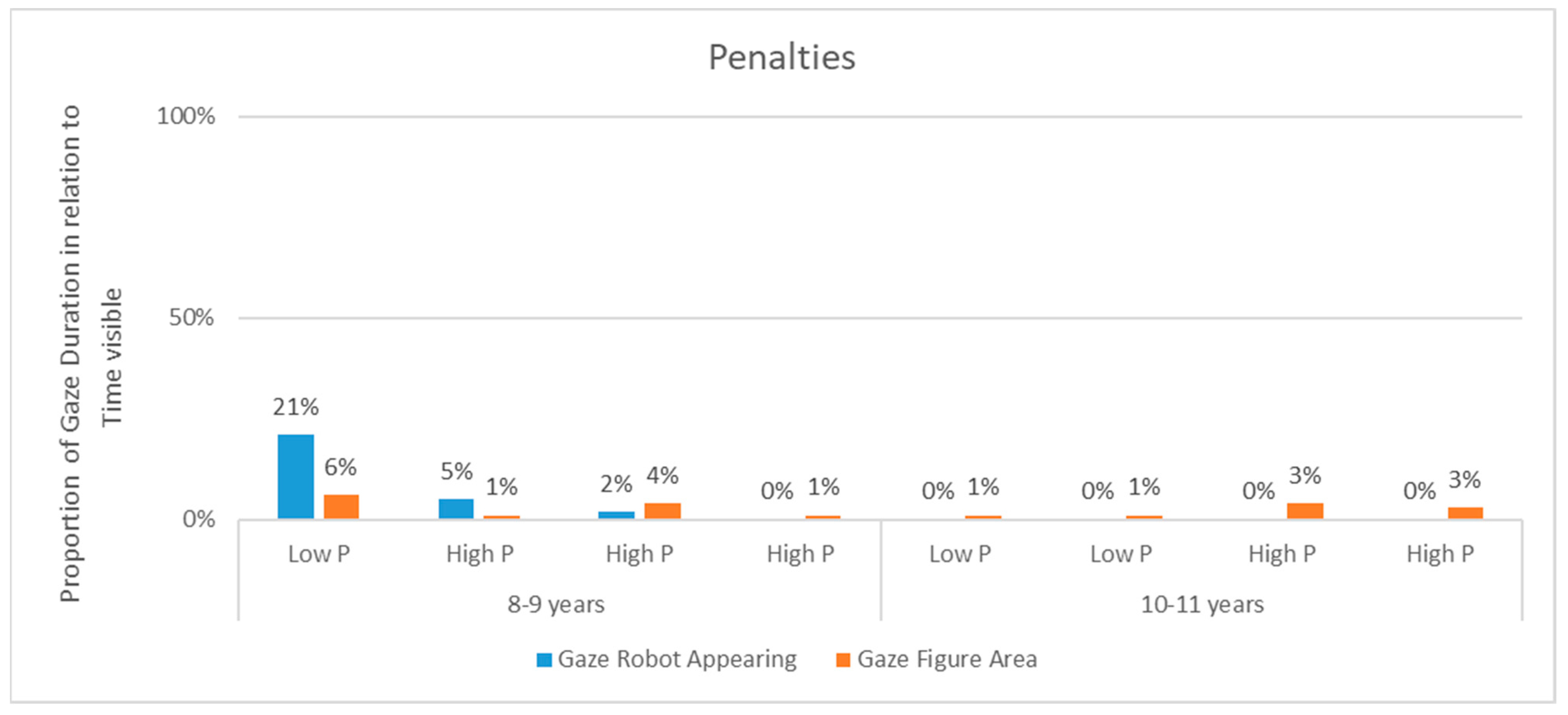The height and width of the screenshot is (715, 1568).
Task: Select the blue 5% bar
Action: click(x=456, y=509)
